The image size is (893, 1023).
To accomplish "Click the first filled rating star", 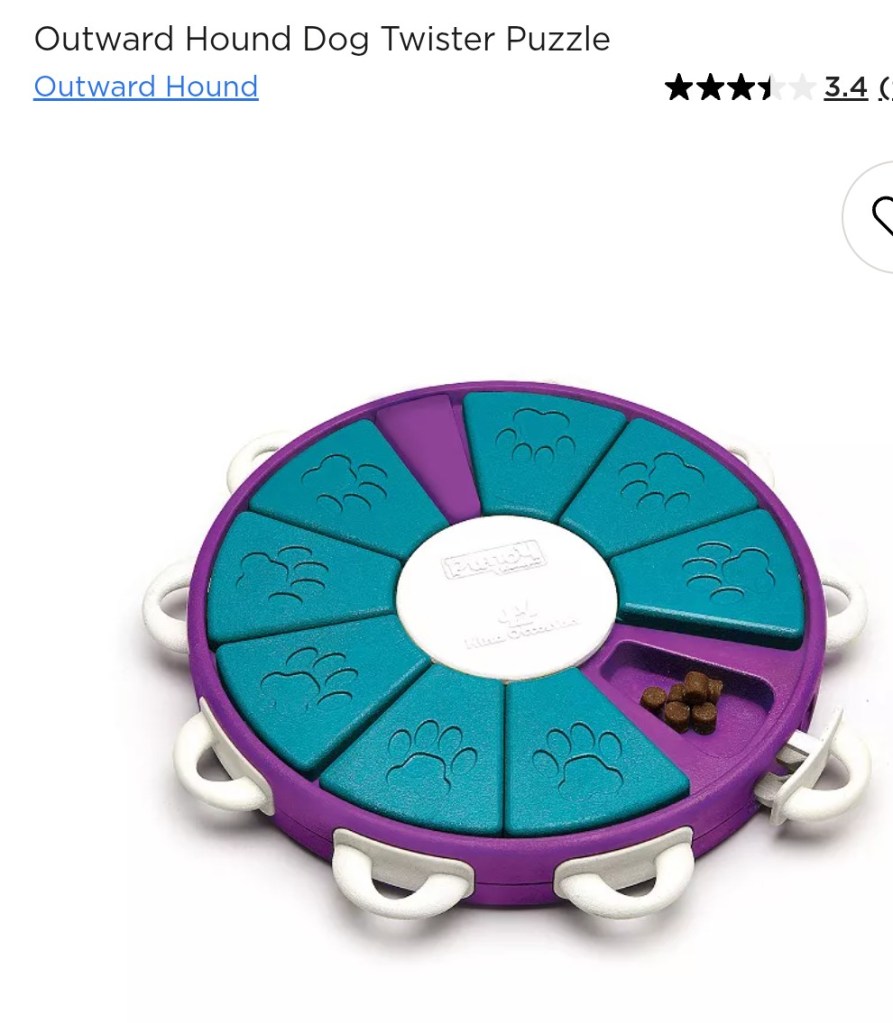I will pyautogui.click(x=679, y=87).
